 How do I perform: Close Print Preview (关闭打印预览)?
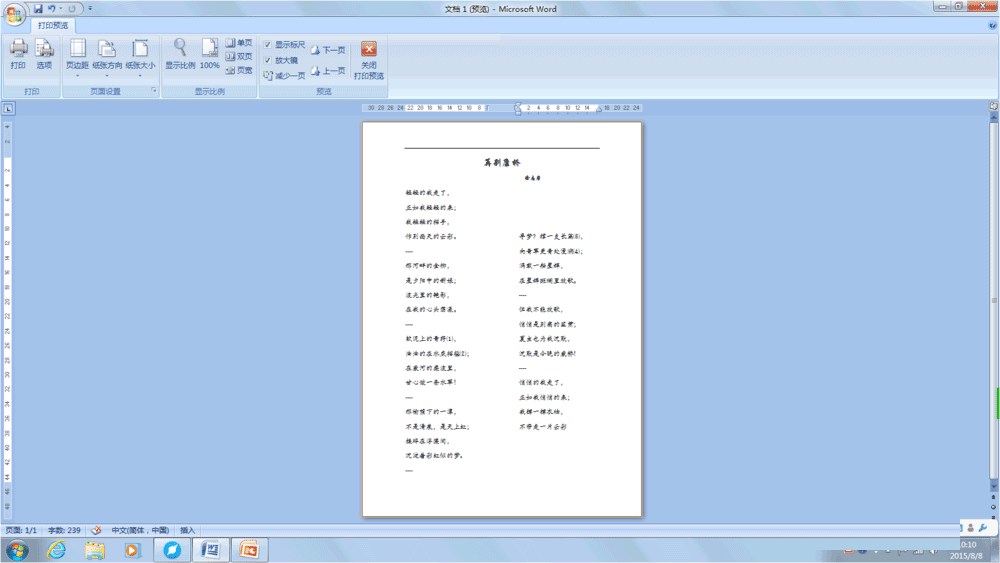369,61
